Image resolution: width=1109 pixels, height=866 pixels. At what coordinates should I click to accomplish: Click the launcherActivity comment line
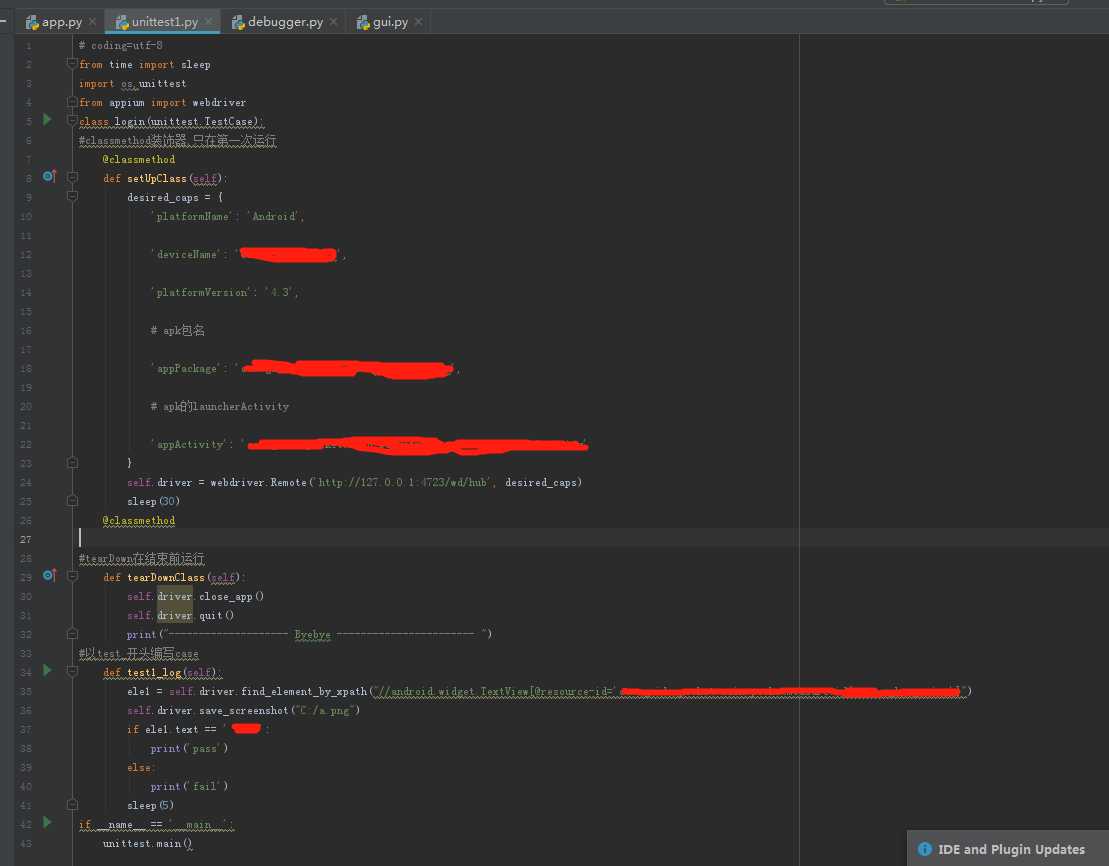[x=220, y=406]
